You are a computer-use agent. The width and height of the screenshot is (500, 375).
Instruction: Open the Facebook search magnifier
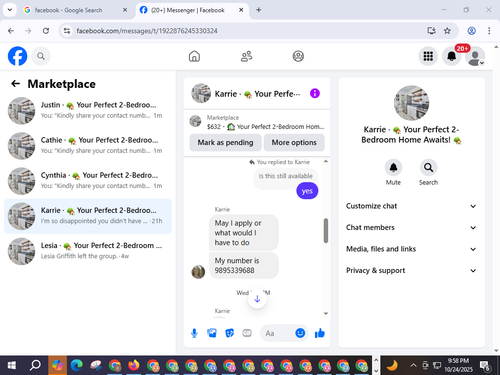click(41, 56)
